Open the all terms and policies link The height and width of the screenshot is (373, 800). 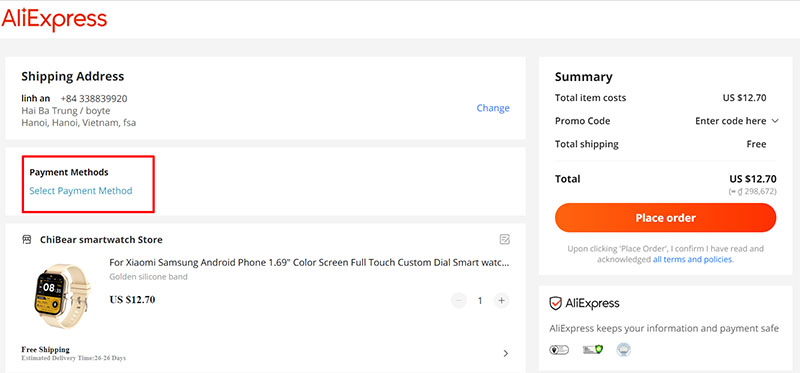(692, 259)
